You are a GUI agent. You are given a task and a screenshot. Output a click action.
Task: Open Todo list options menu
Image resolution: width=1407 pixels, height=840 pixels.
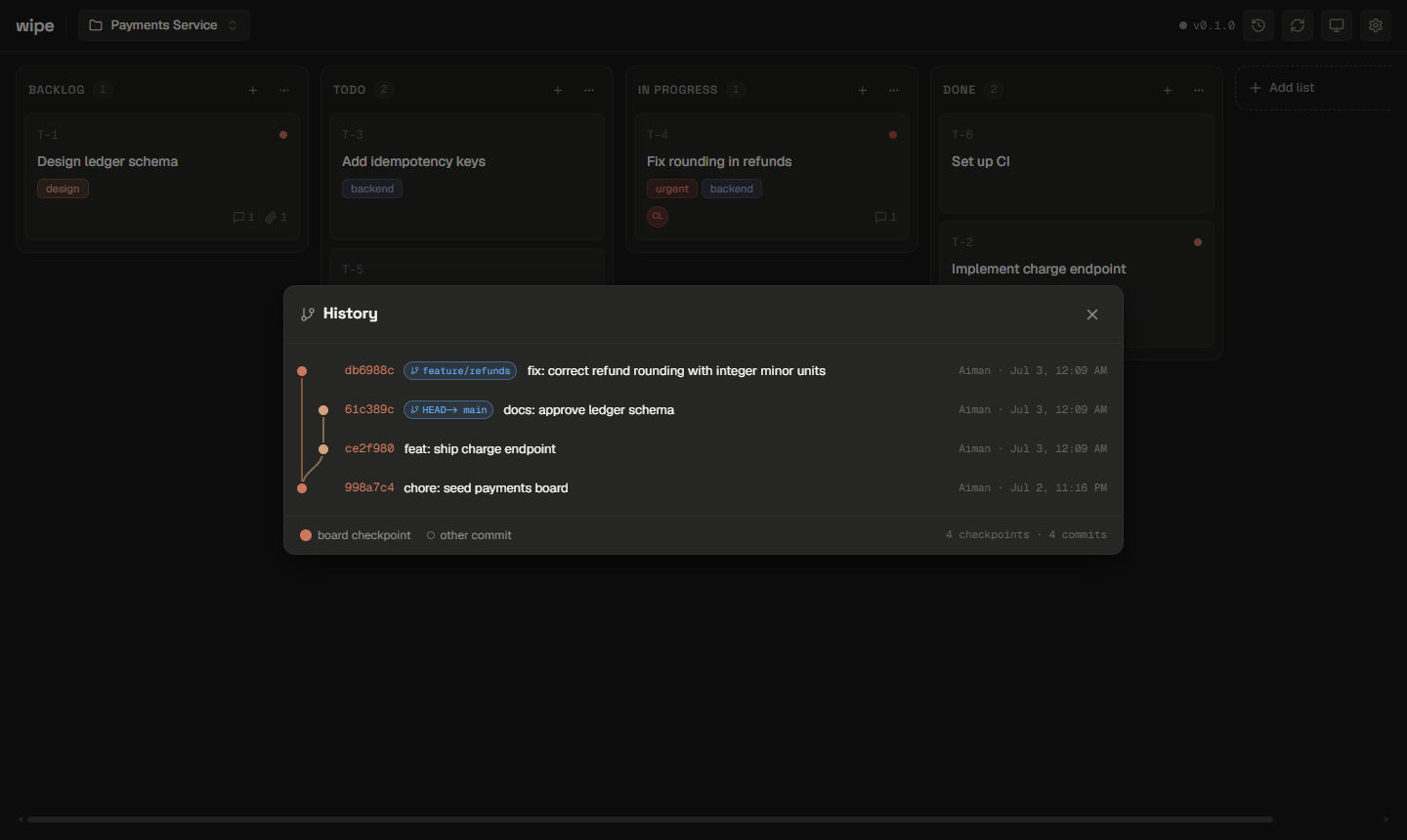589,90
